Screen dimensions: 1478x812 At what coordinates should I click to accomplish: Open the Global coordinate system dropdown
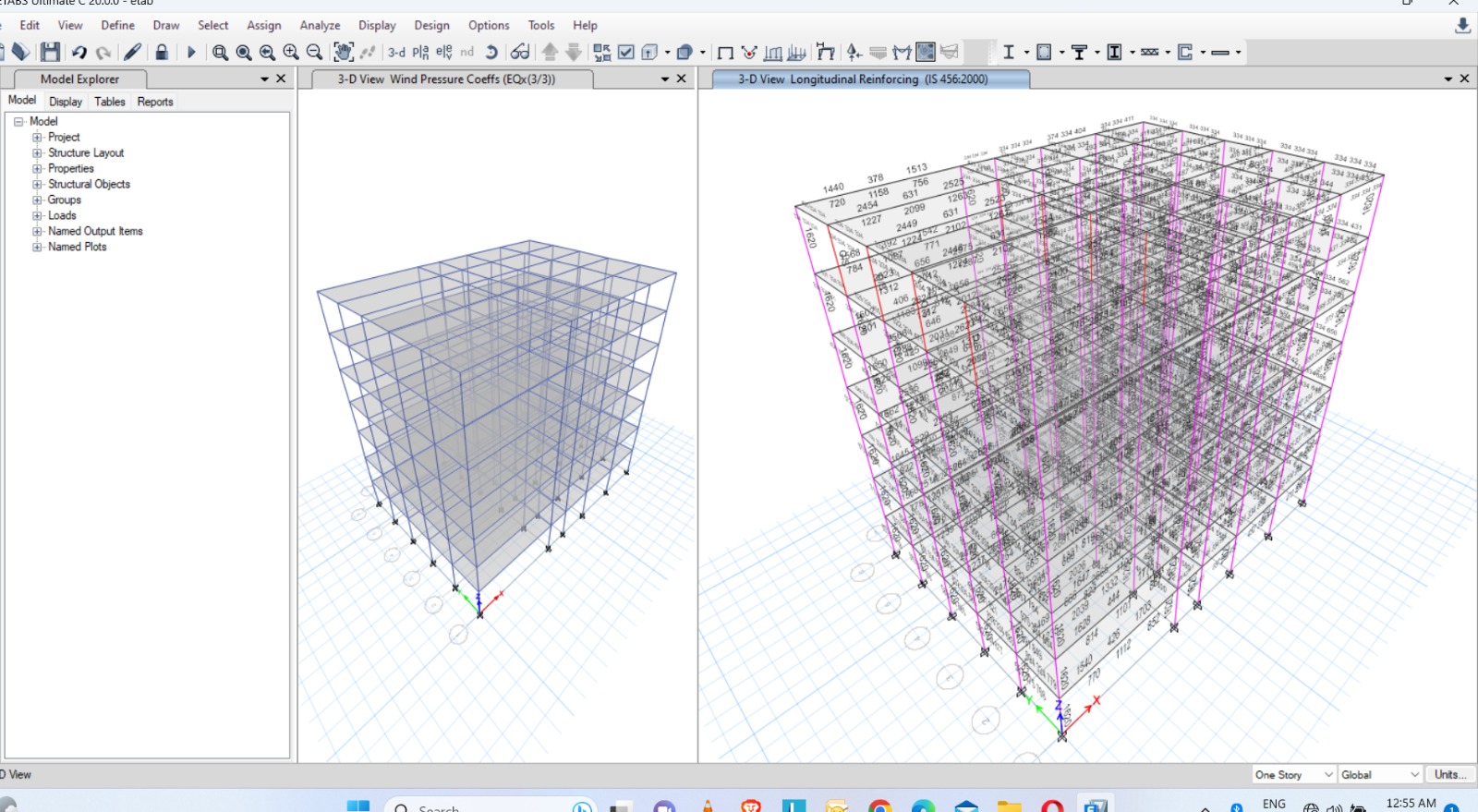(x=1380, y=775)
